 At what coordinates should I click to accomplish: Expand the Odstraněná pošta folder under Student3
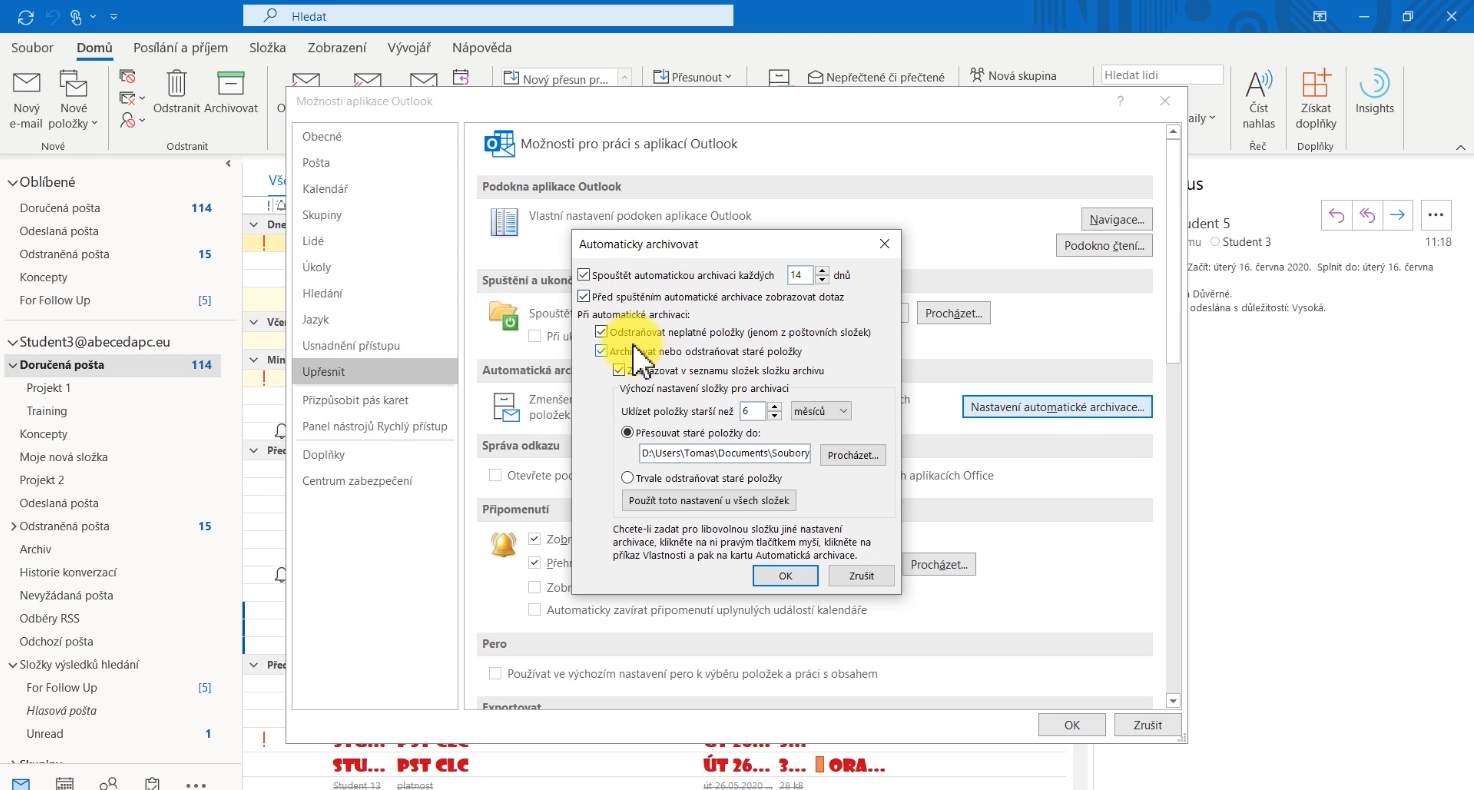(x=13, y=526)
